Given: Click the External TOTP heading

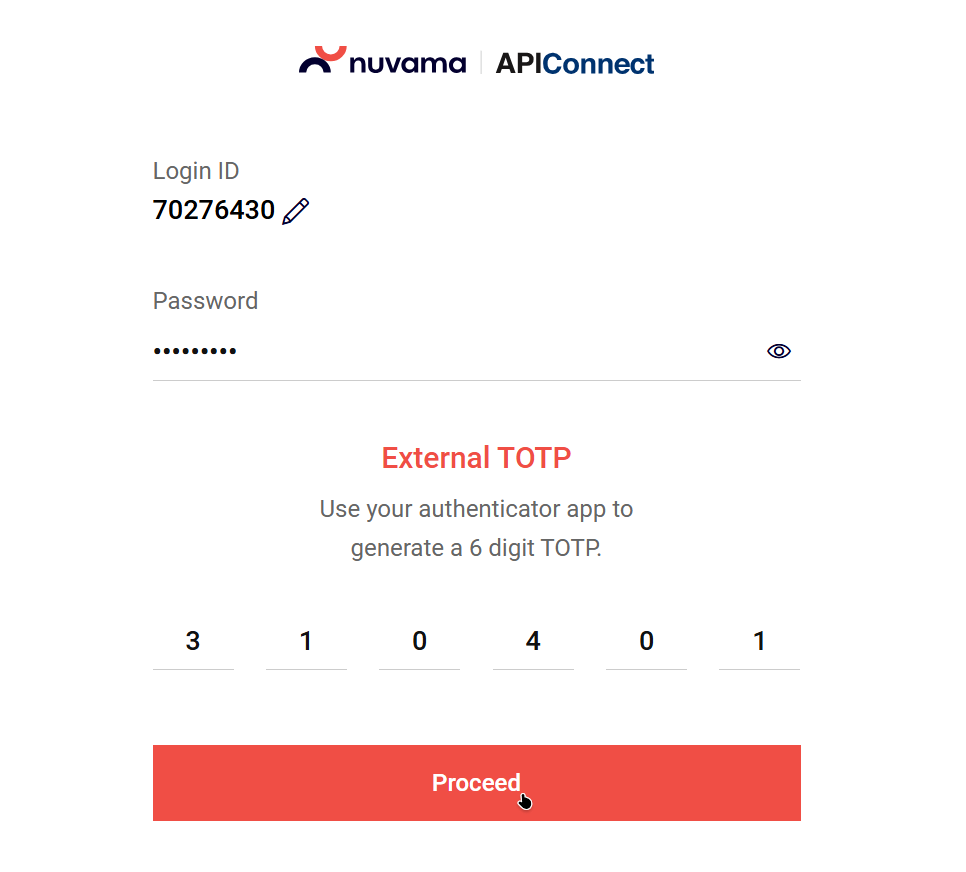Looking at the screenshot, I should tap(476, 458).
